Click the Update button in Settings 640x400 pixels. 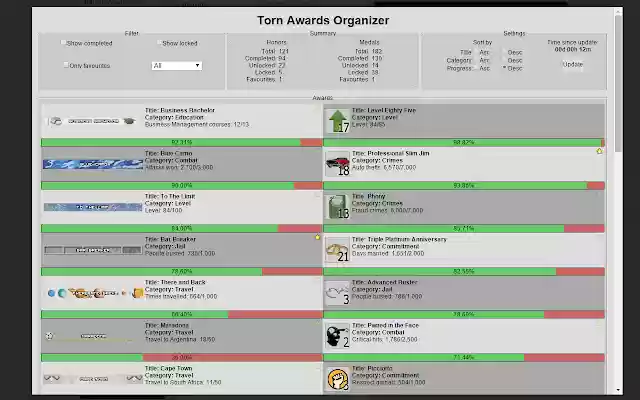[x=573, y=64]
